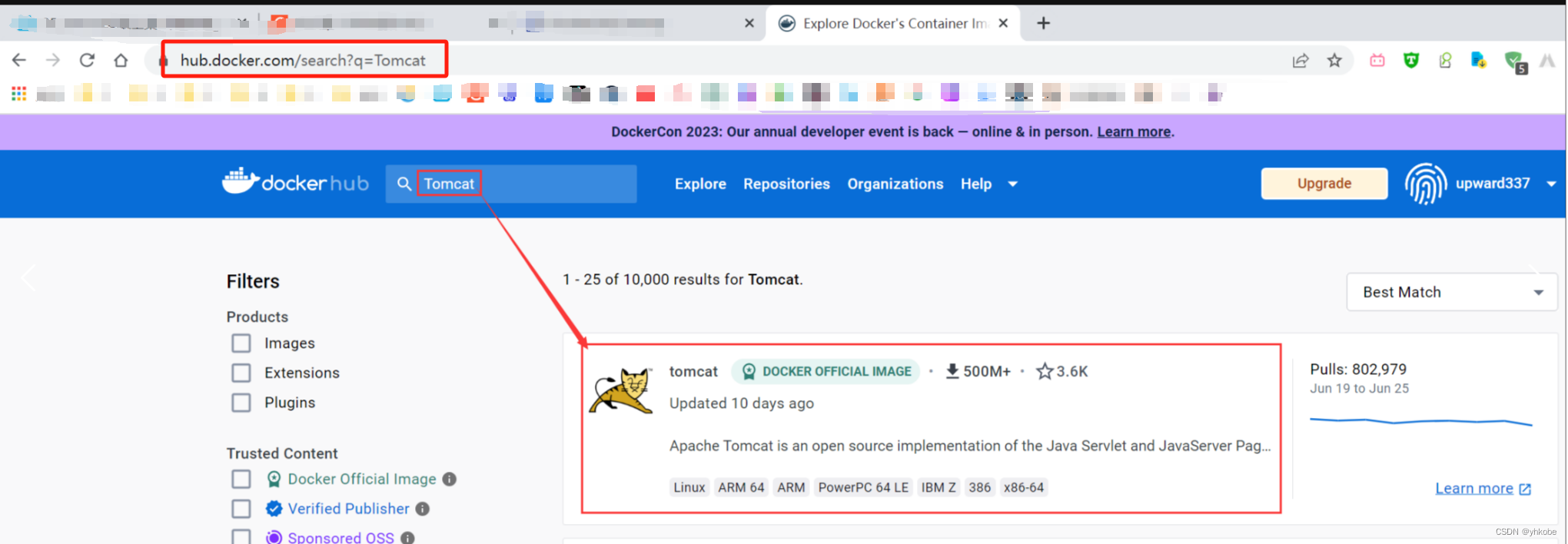Open the tomcat repository title link

[693, 371]
